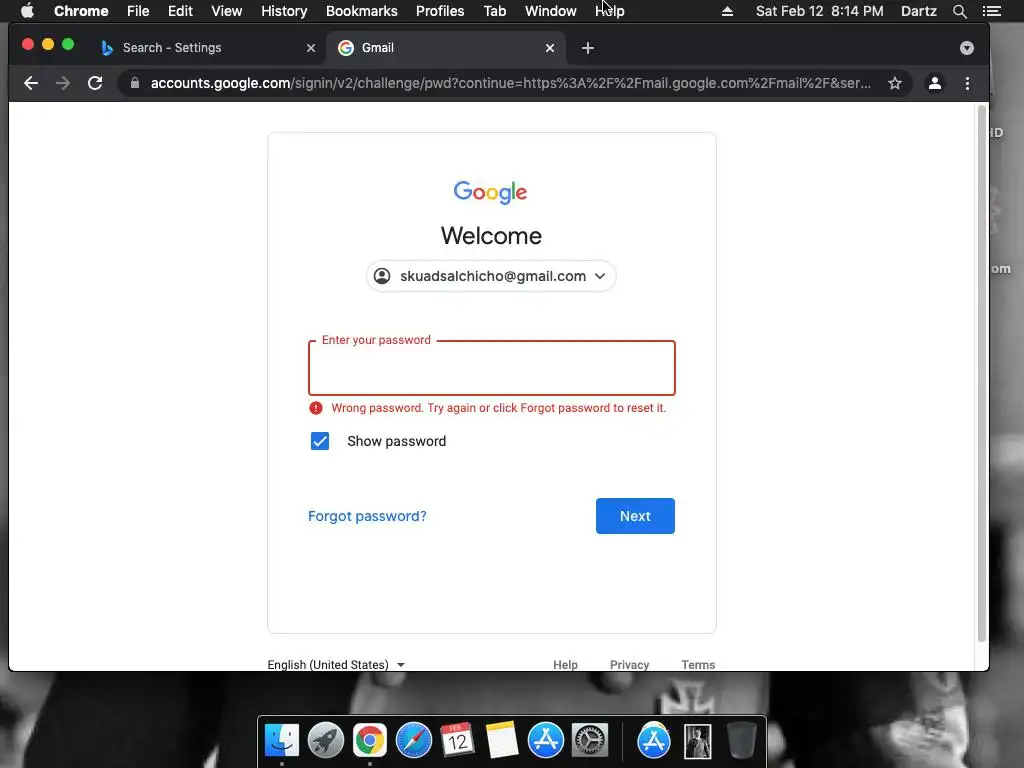Open the Apple menu
Image resolution: width=1024 pixels, height=768 pixels.
(x=27, y=11)
